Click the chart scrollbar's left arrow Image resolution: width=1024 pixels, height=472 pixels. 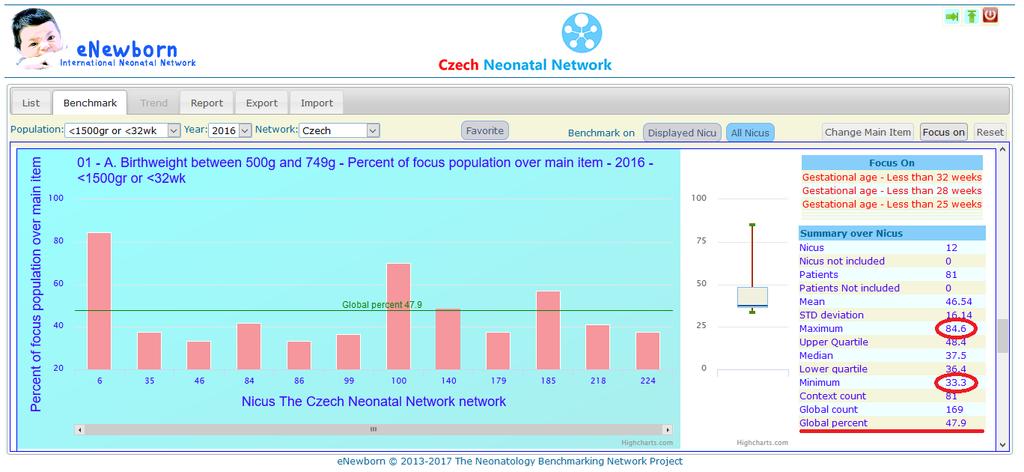point(80,430)
